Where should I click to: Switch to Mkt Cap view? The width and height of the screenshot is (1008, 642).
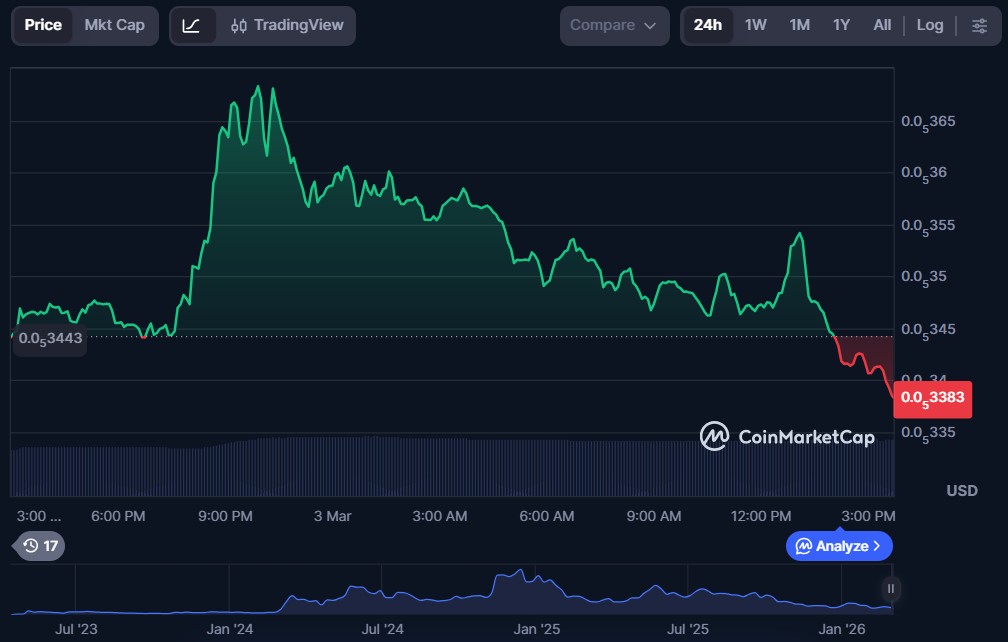coord(114,25)
